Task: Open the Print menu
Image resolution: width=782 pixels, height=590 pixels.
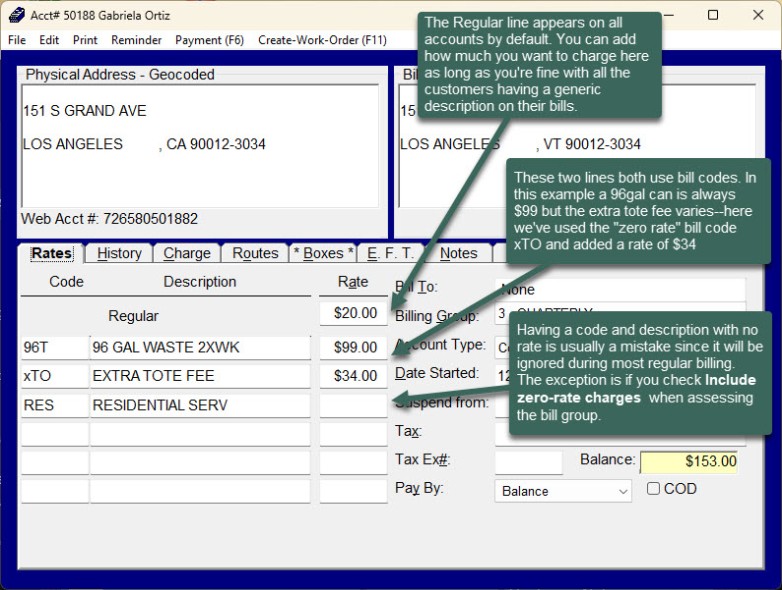Action: pyautogui.click(x=85, y=40)
